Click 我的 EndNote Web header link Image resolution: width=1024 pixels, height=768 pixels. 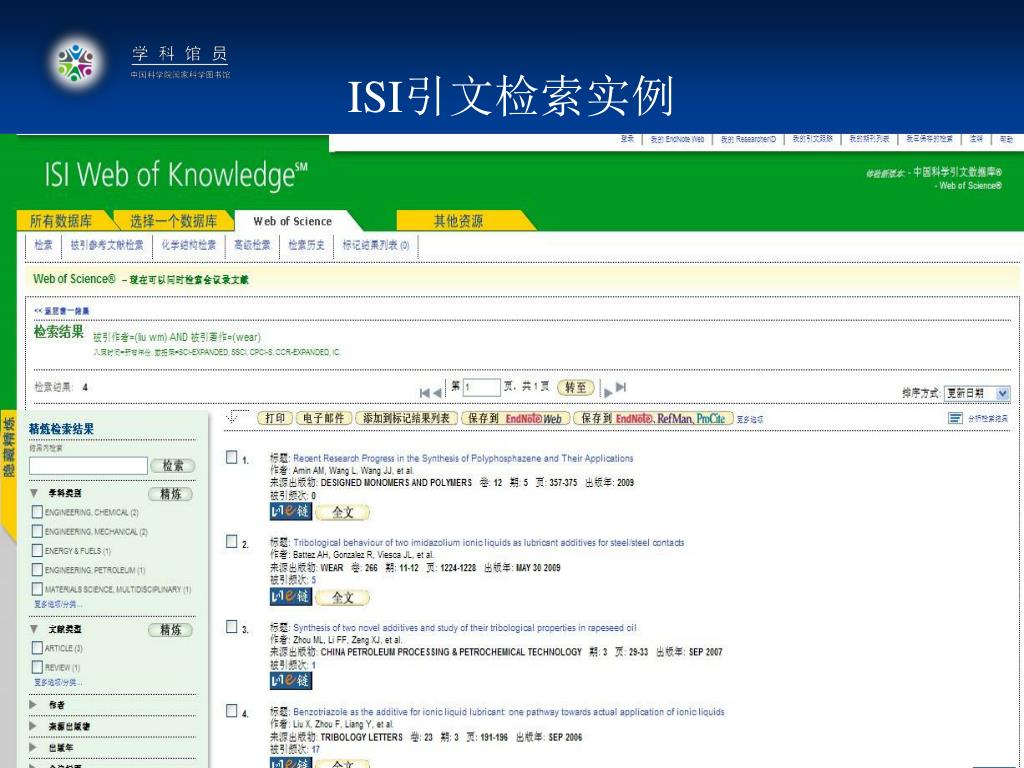677,139
